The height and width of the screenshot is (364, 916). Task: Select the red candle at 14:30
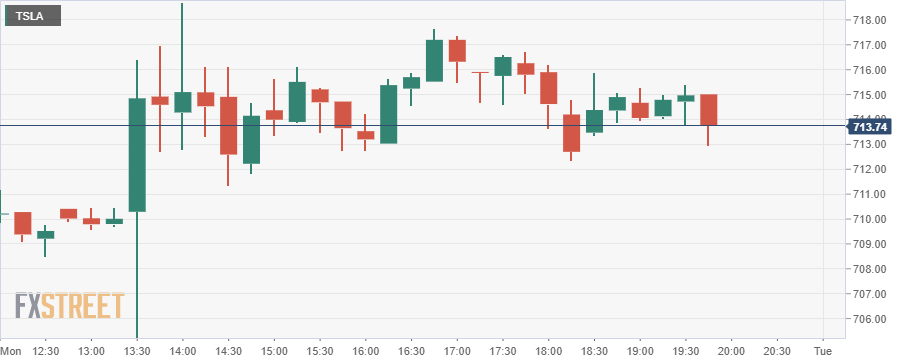click(x=228, y=126)
